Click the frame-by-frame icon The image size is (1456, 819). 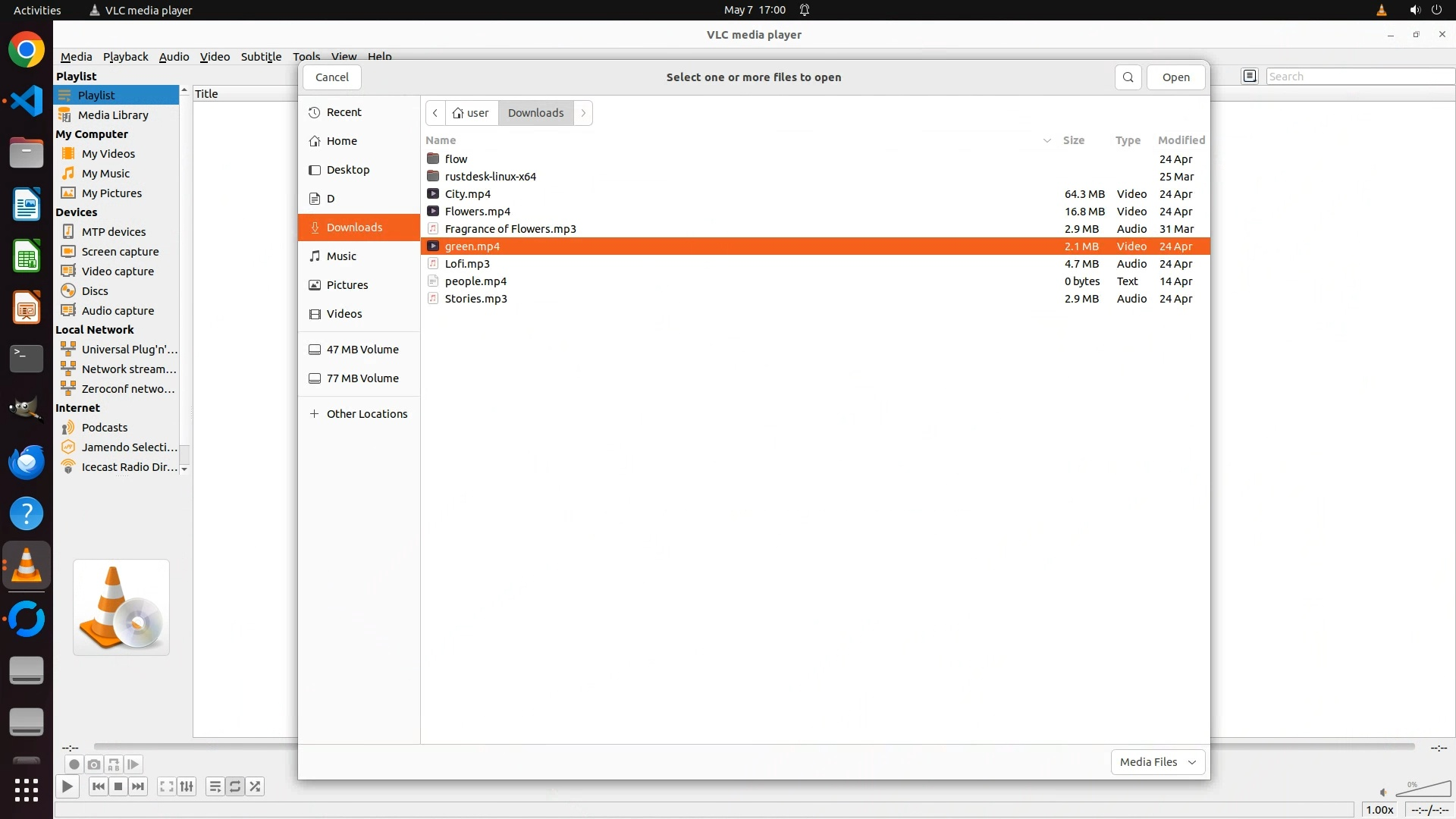click(x=133, y=764)
